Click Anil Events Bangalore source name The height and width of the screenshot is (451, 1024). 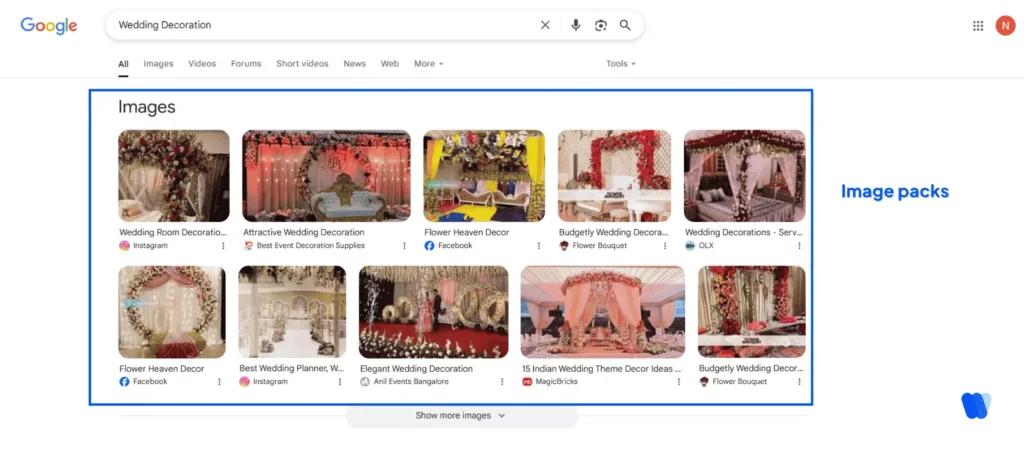pos(411,381)
